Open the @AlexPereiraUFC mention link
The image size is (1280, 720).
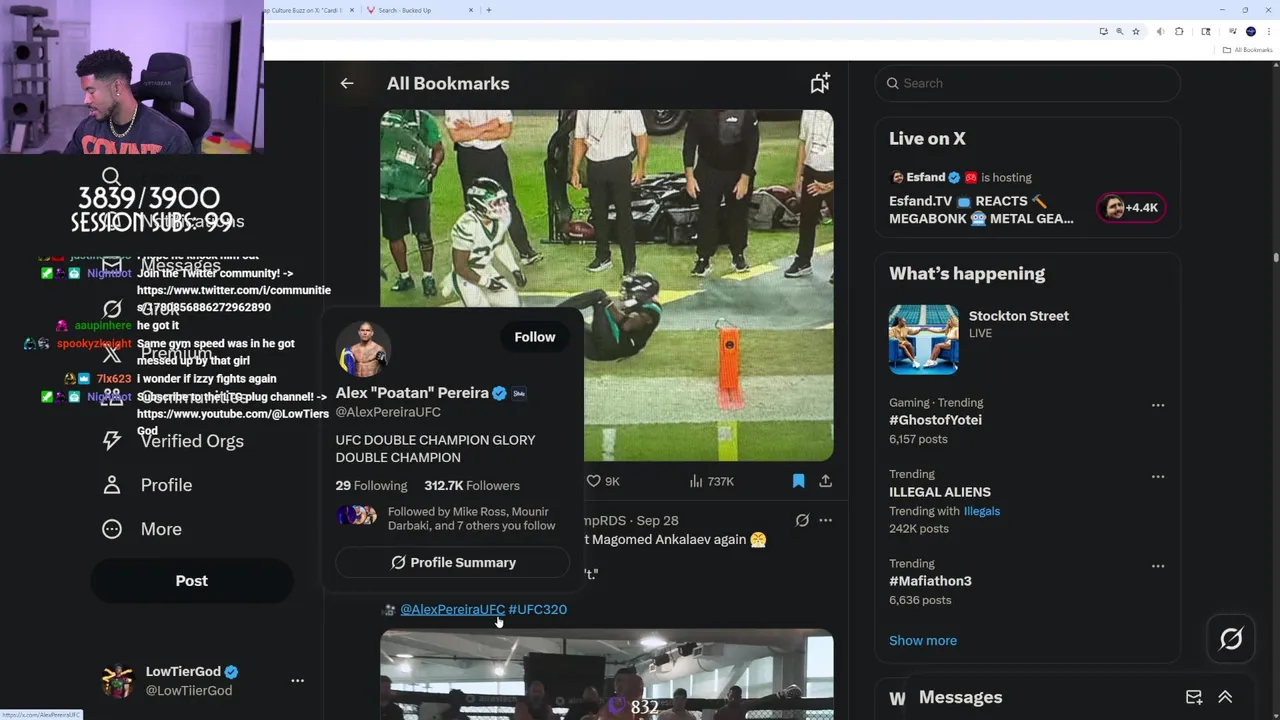point(452,610)
